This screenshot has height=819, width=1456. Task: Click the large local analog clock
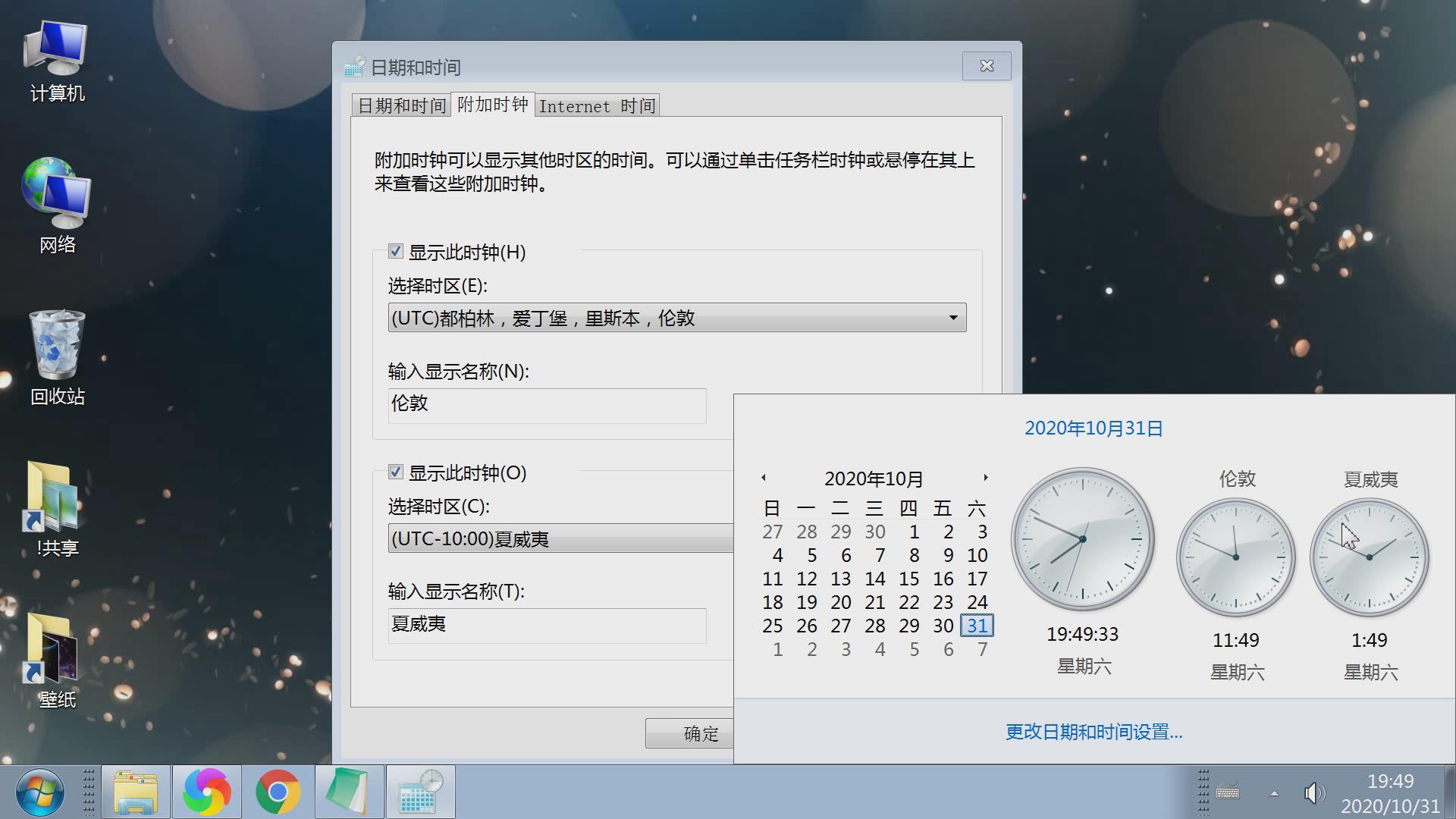tap(1083, 539)
